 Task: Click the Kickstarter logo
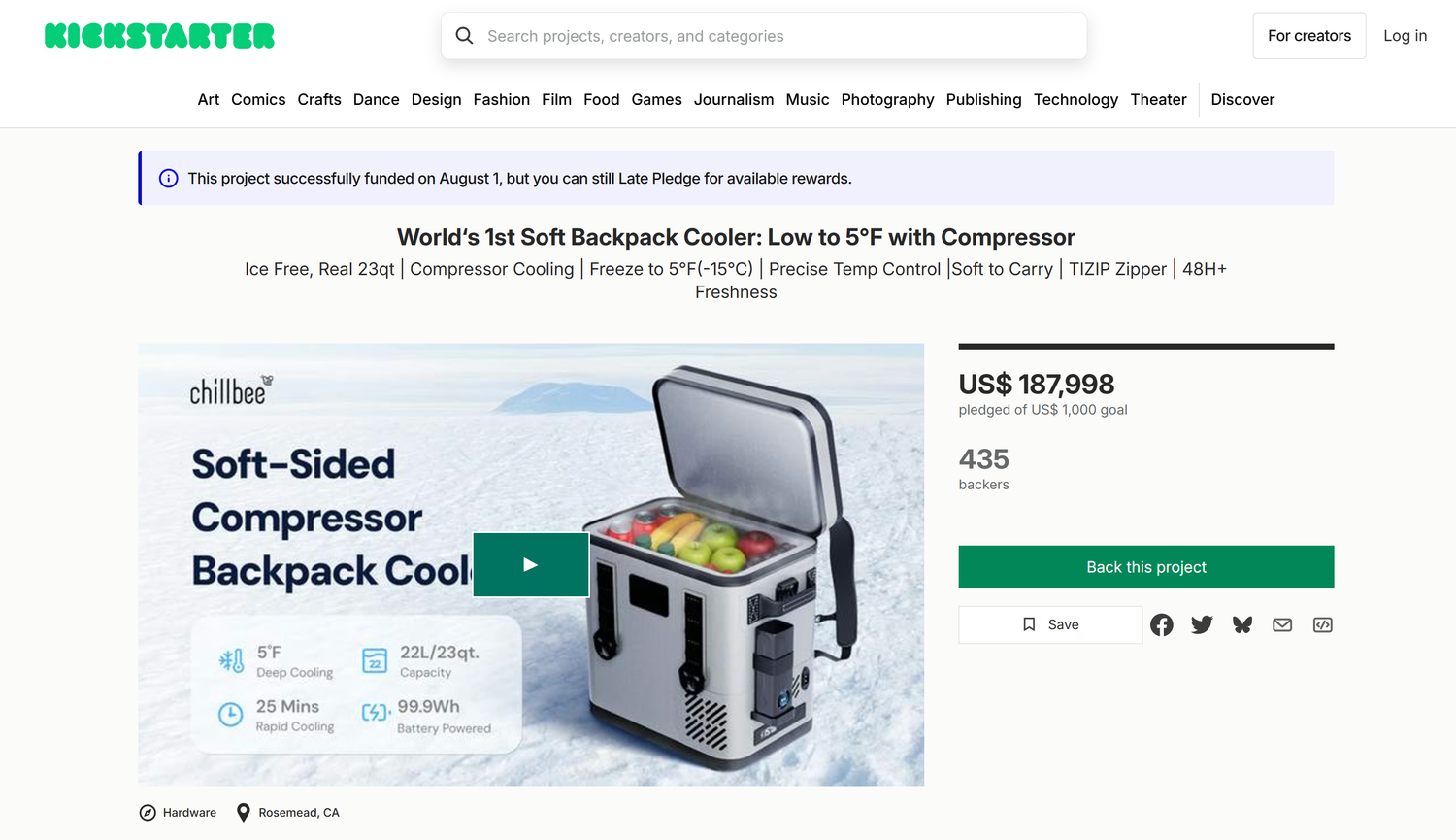(x=159, y=36)
